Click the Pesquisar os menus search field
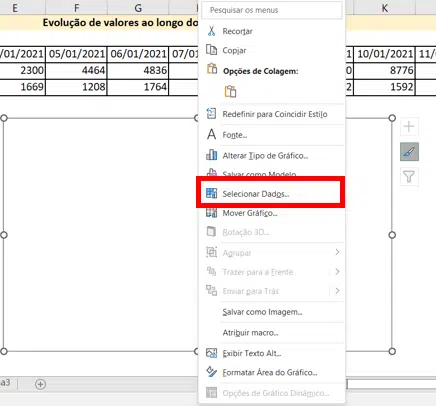 click(271, 10)
